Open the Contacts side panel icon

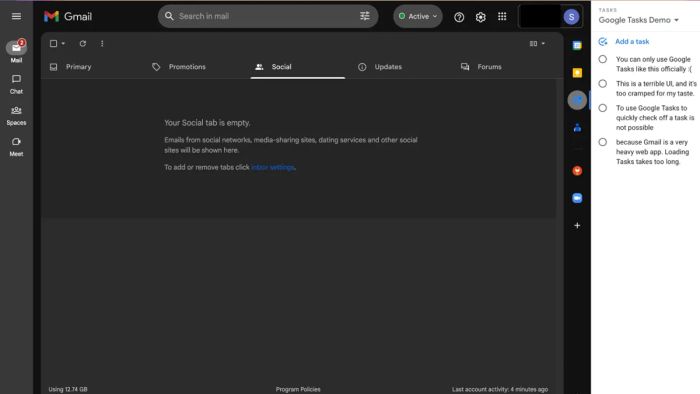(577, 128)
